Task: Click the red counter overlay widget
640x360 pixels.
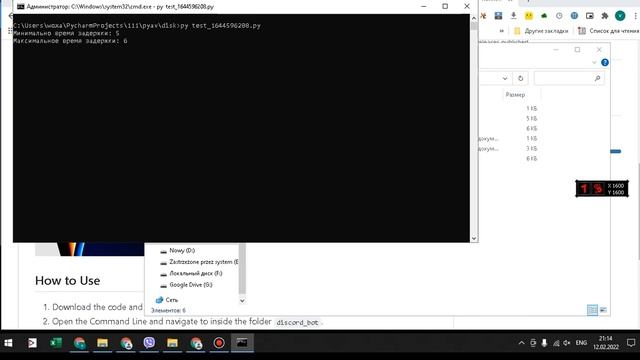Action: [x=602, y=189]
